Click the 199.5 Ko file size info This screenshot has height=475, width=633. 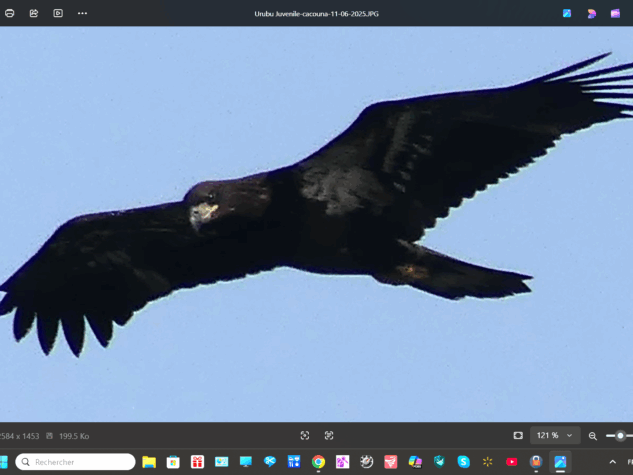(x=74, y=436)
